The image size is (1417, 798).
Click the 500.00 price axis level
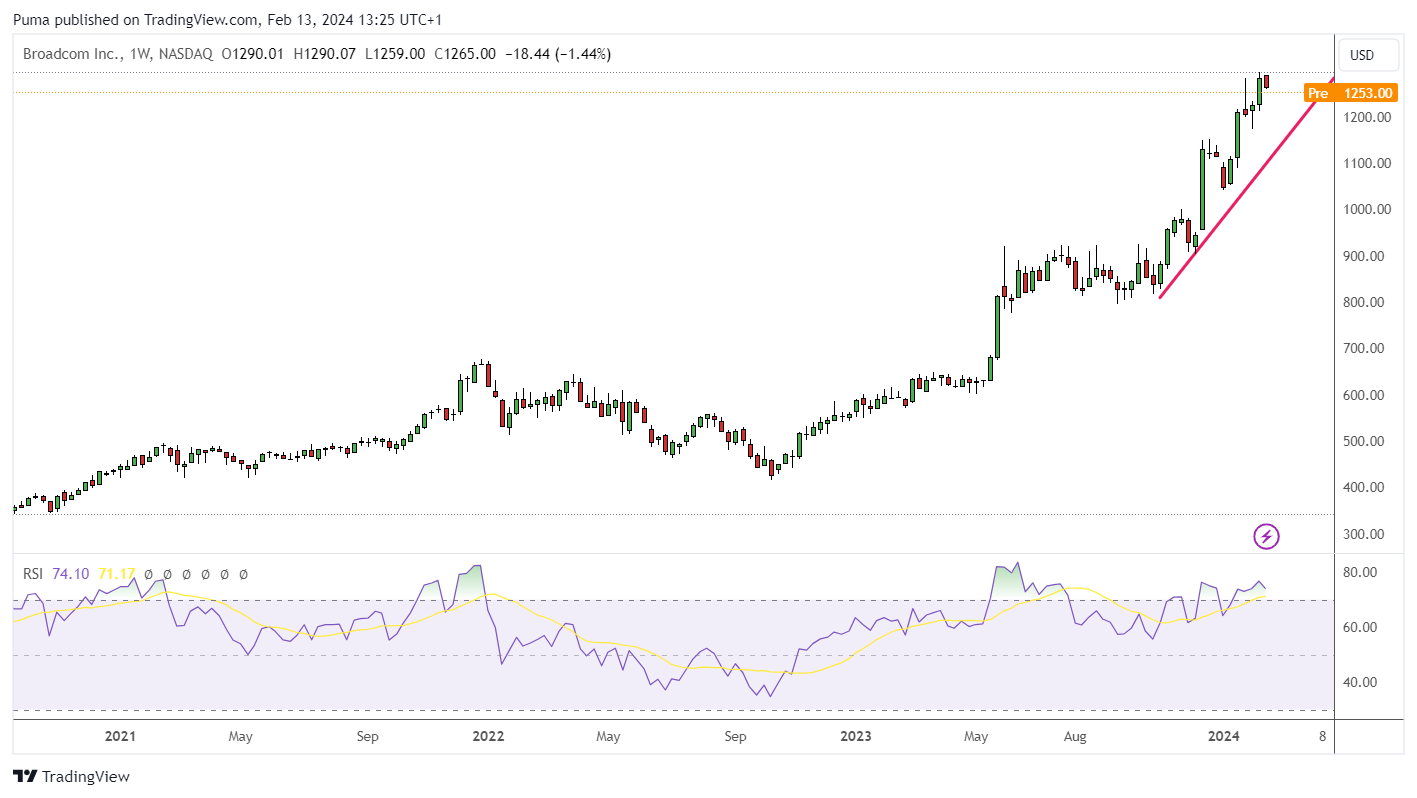click(x=1366, y=442)
